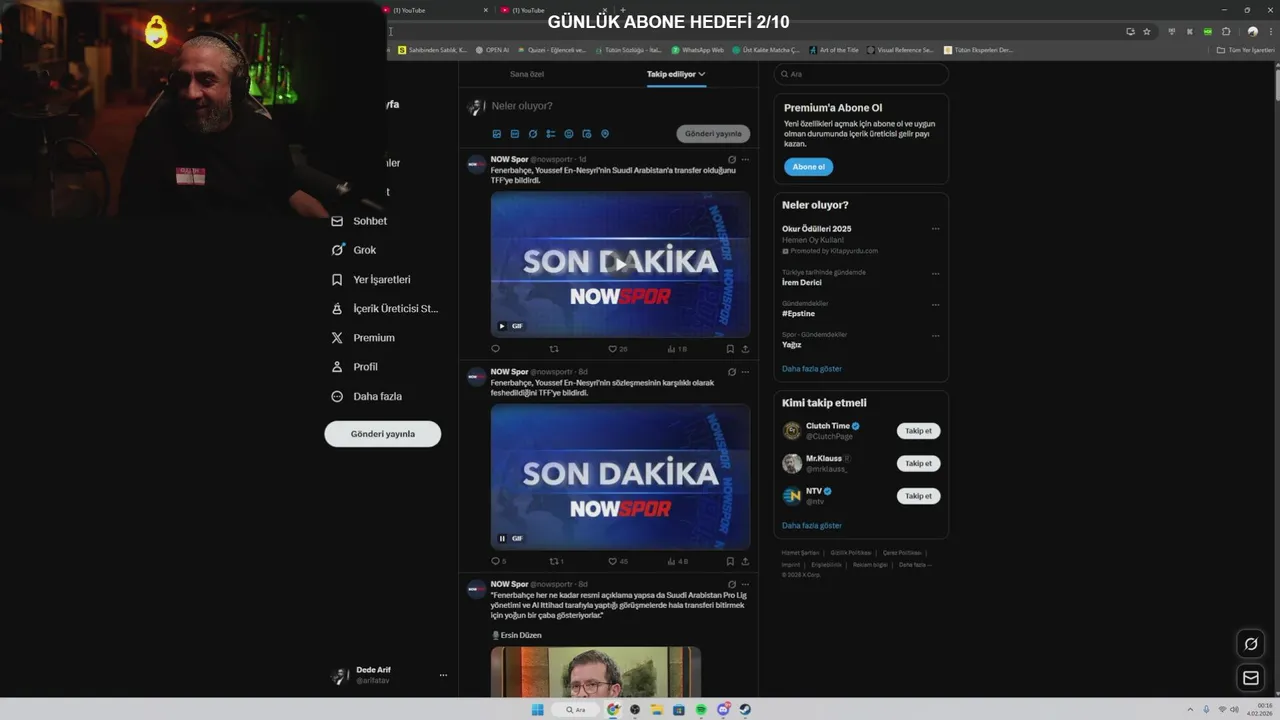This screenshot has height=720, width=1280.
Task: Play the GIF in first post
Action: 620,264
